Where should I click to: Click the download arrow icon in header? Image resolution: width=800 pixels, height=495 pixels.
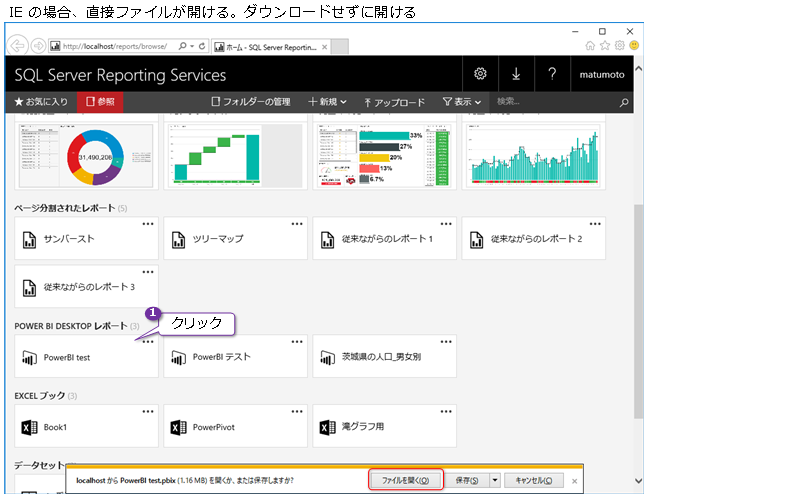coord(516,74)
